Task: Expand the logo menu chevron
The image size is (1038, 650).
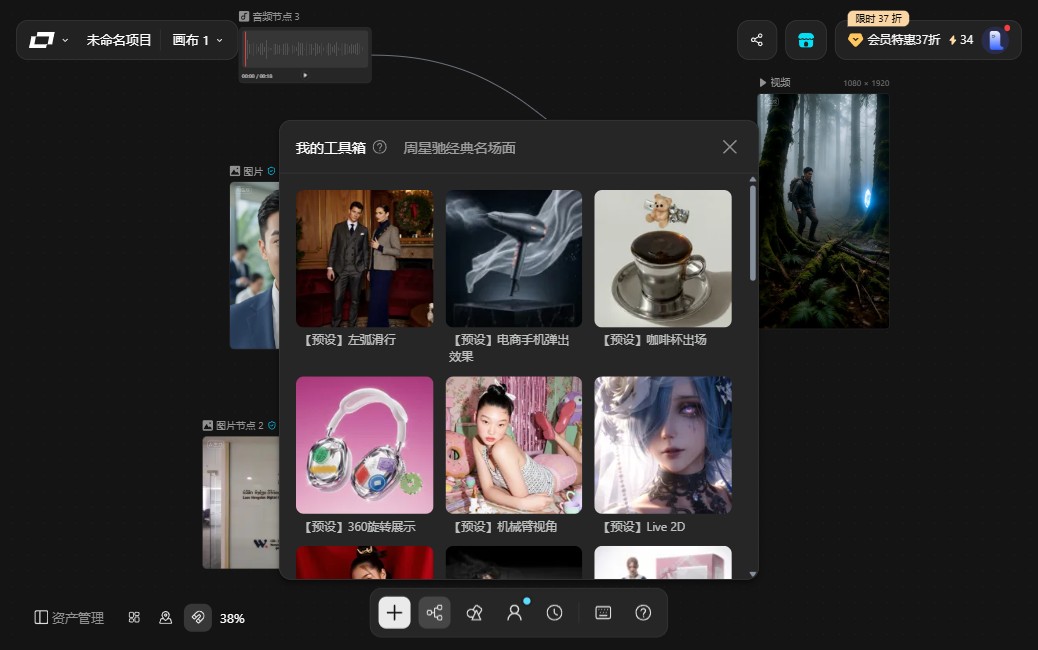Action: [x=65, y=40]
